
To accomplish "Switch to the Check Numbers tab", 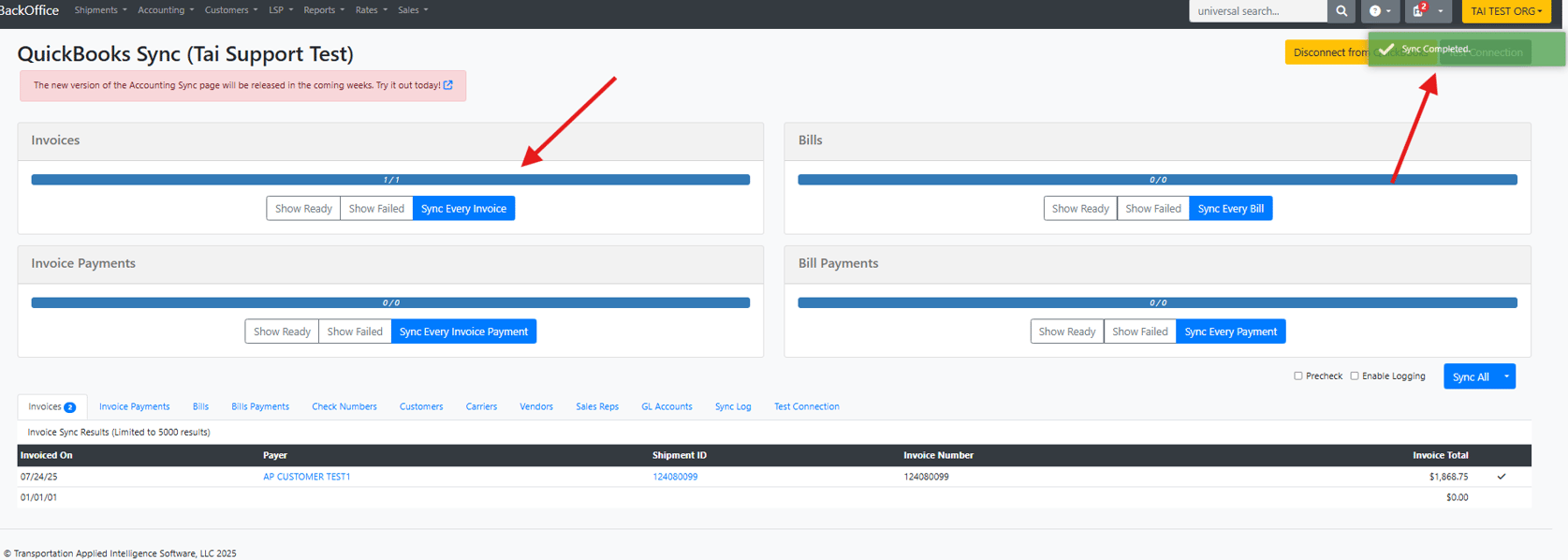I will tap(344, 406).
